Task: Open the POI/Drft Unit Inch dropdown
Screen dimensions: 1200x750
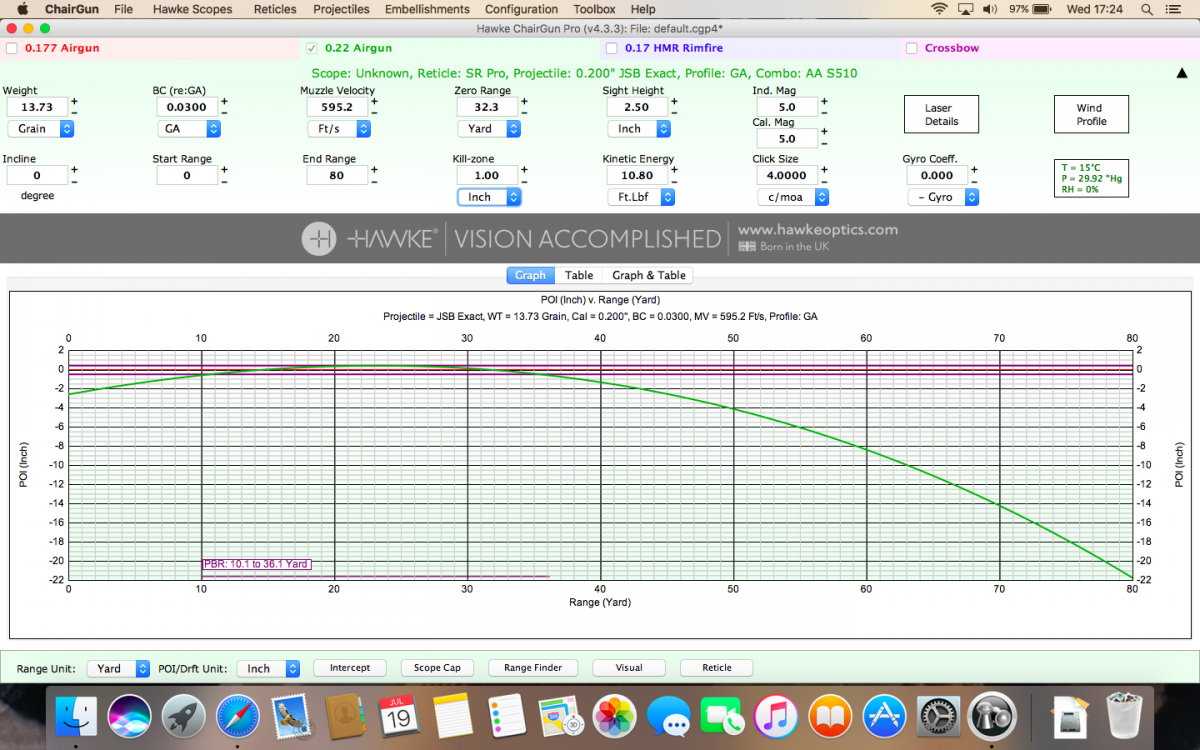Action: tap(268, 669)
